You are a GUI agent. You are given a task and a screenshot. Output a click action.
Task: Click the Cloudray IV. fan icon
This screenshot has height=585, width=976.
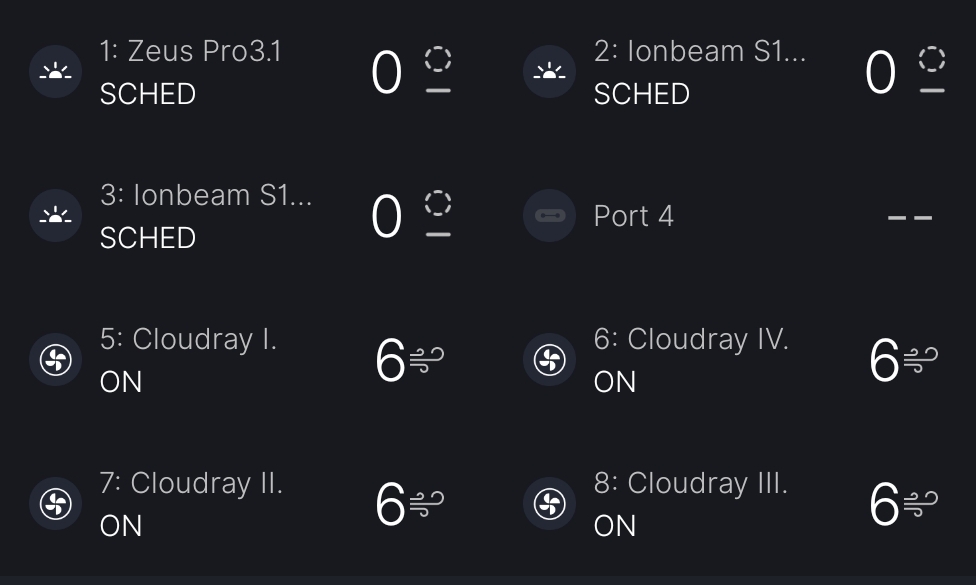pos(549,360)
